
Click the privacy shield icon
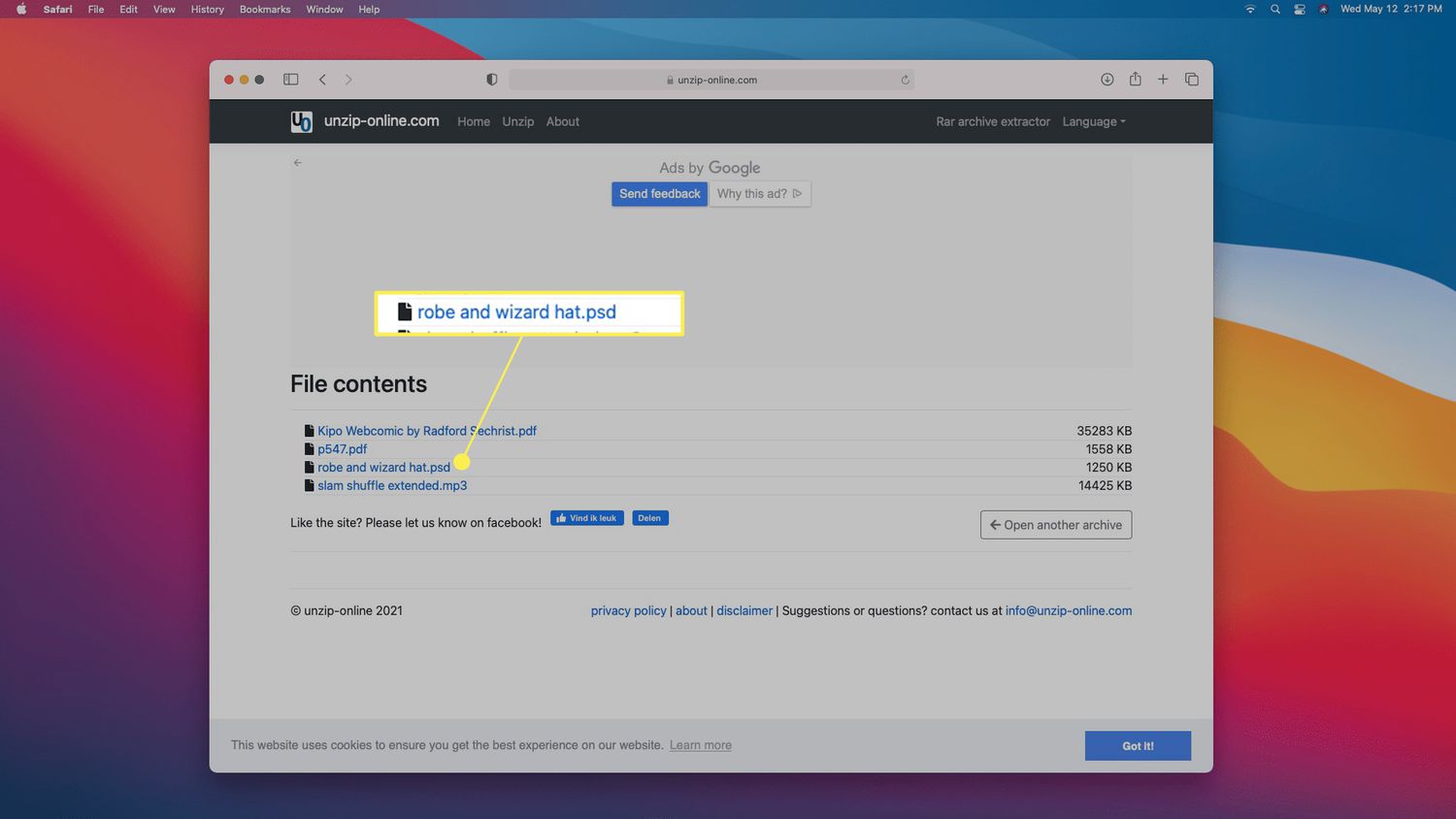(492, 80)
